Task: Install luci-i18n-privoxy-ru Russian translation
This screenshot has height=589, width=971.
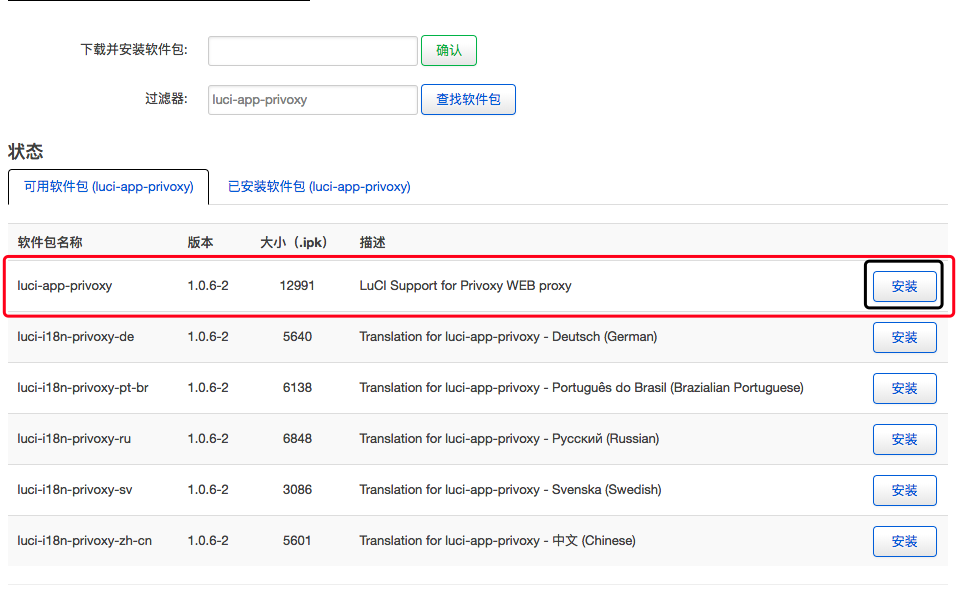Action: (904, 439)
